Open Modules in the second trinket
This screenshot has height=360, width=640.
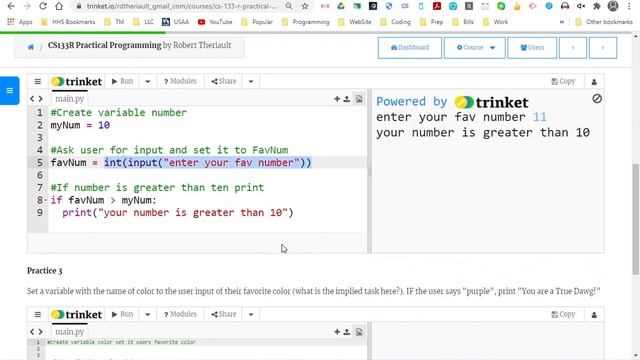coord(180,314)
